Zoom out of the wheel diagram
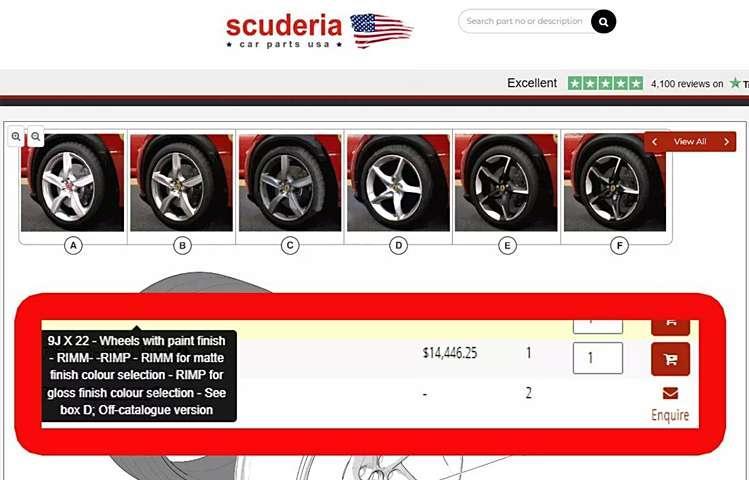Screen dimensions: 749x480 click(x=36, y=137)
